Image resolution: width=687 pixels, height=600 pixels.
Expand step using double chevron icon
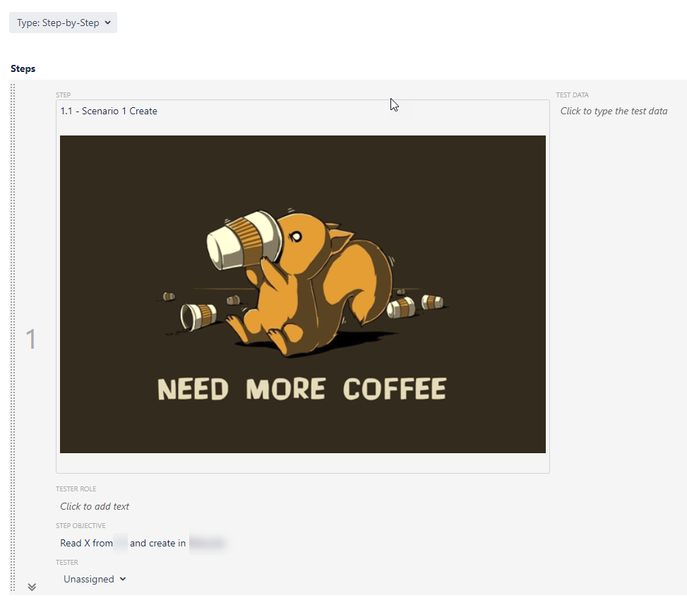[32, 587]
